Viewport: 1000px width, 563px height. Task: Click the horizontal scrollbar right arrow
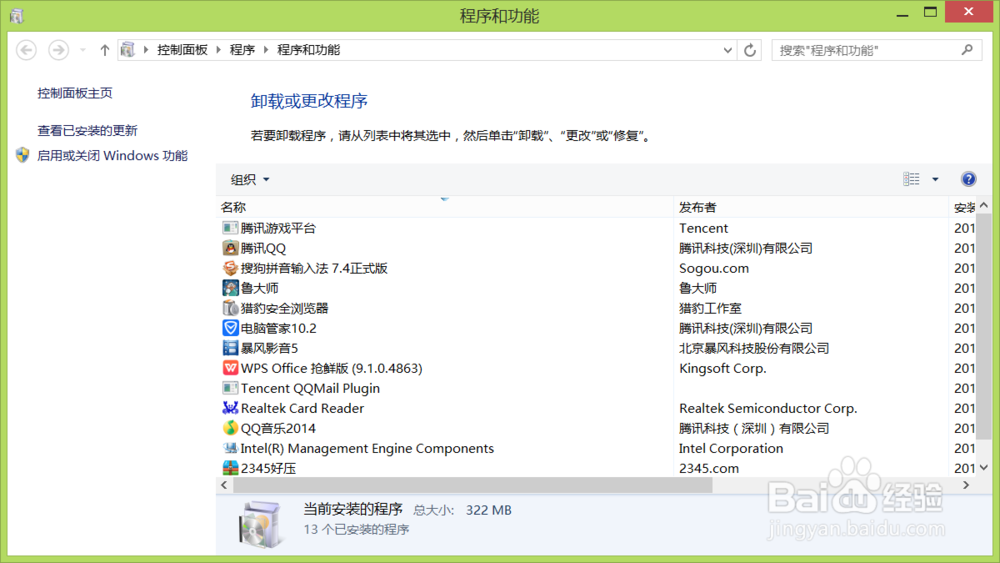966,485
